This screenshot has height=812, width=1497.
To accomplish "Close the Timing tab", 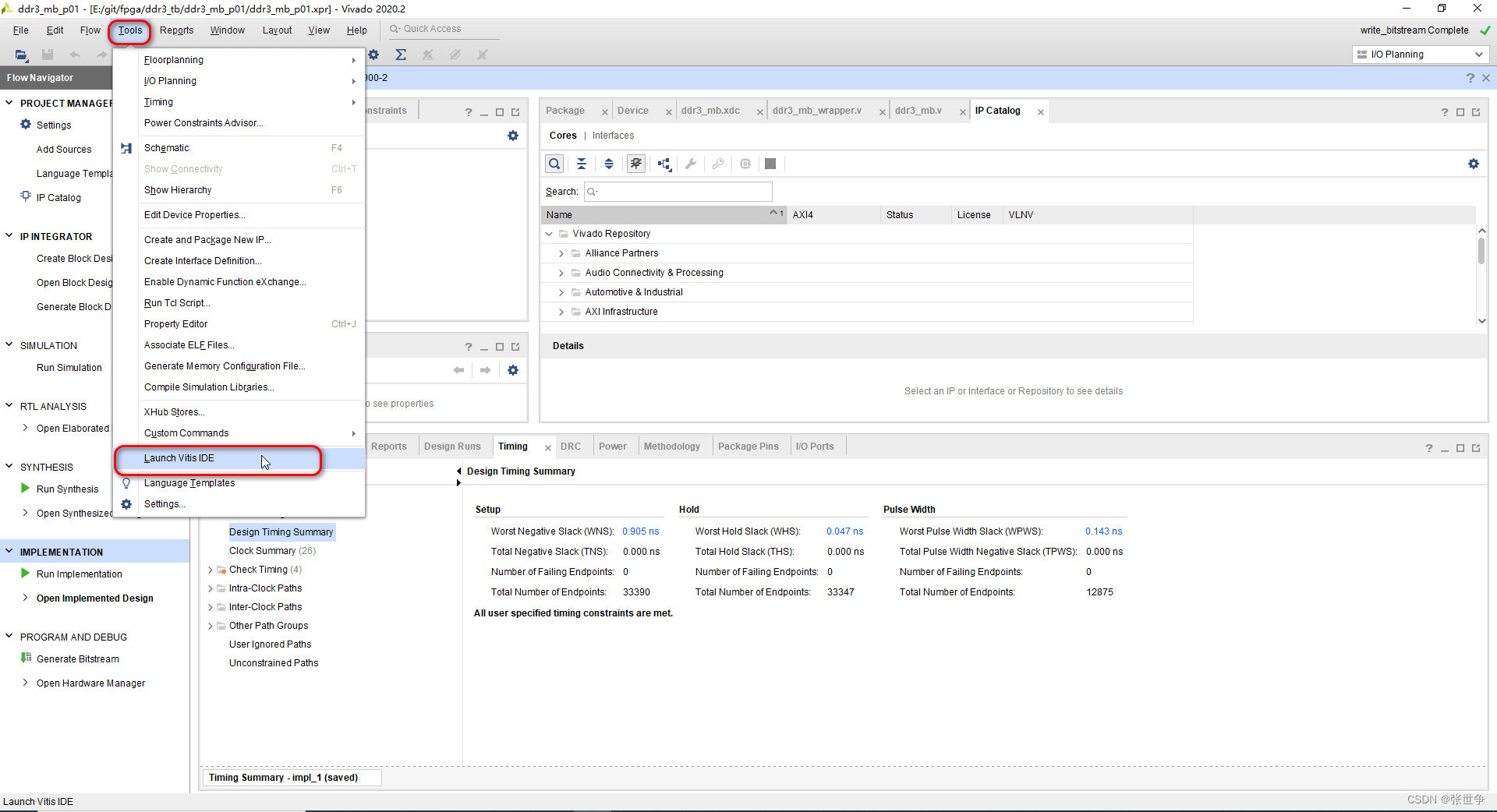I will pyautogui.click(x=547, y=448).
